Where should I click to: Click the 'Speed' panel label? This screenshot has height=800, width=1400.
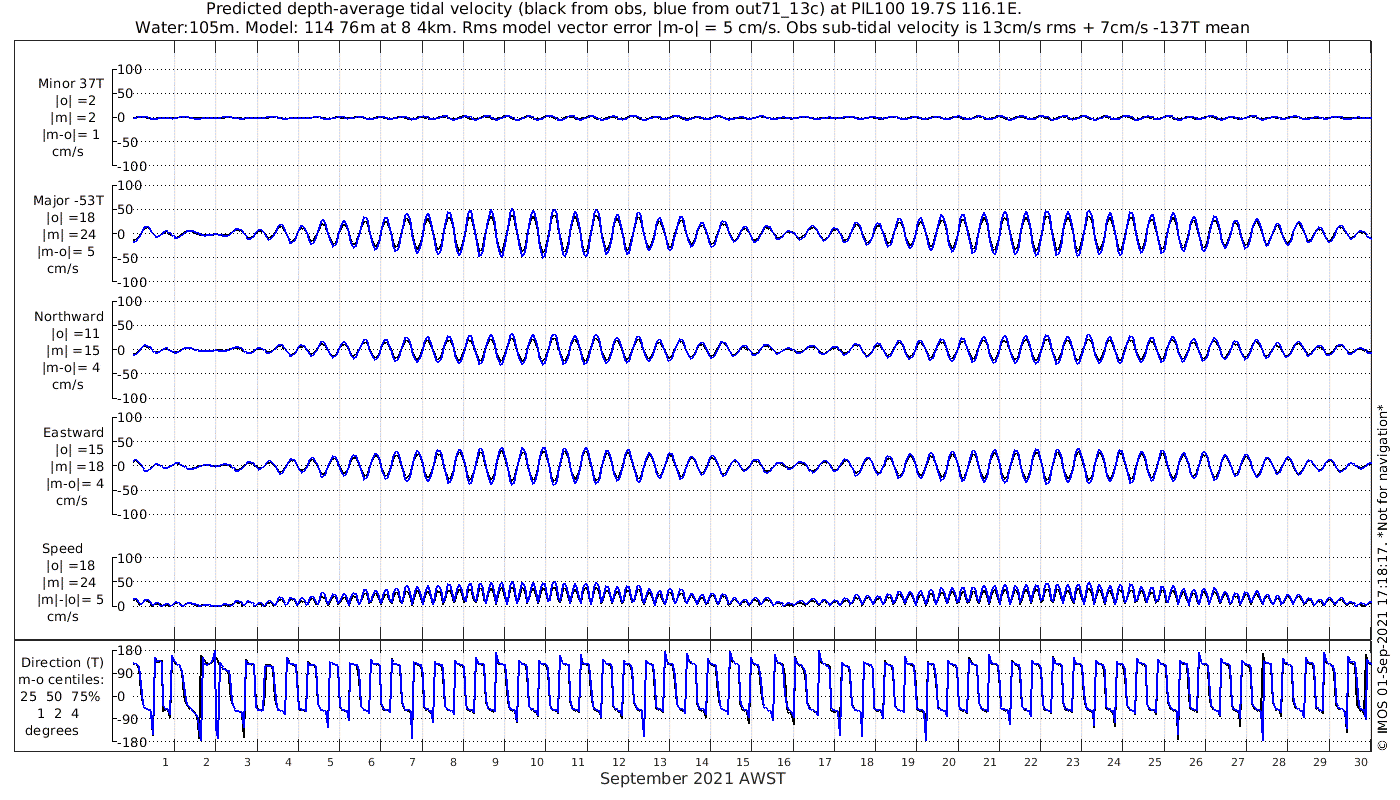coord(62,549)
